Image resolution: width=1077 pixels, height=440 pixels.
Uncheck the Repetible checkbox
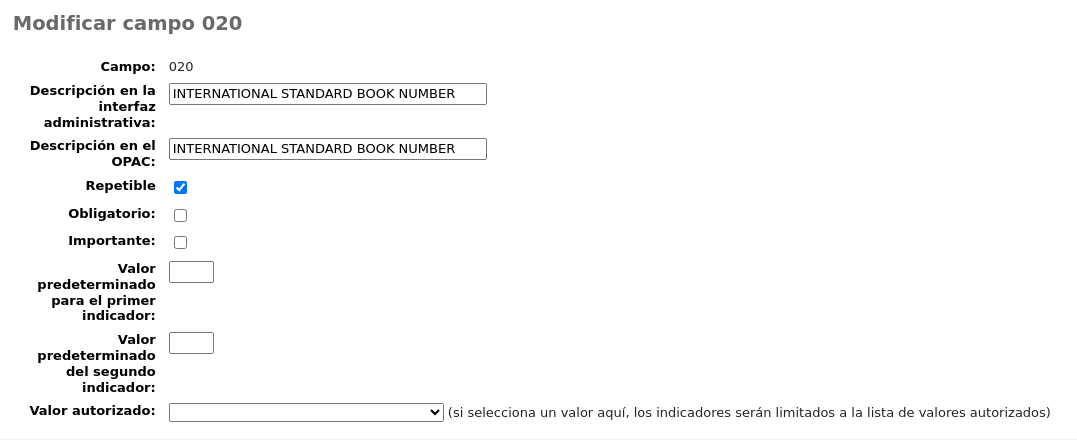pos(181,187)
